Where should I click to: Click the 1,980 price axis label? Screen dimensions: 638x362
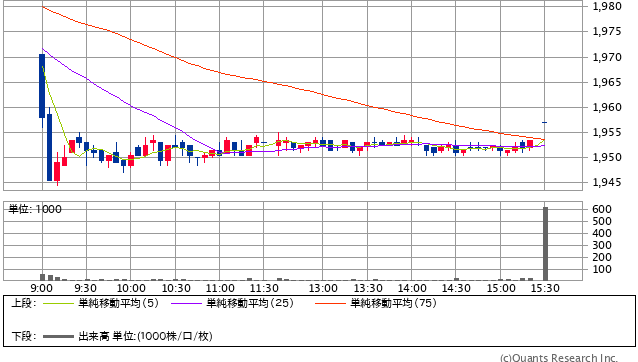pos(607,7)
